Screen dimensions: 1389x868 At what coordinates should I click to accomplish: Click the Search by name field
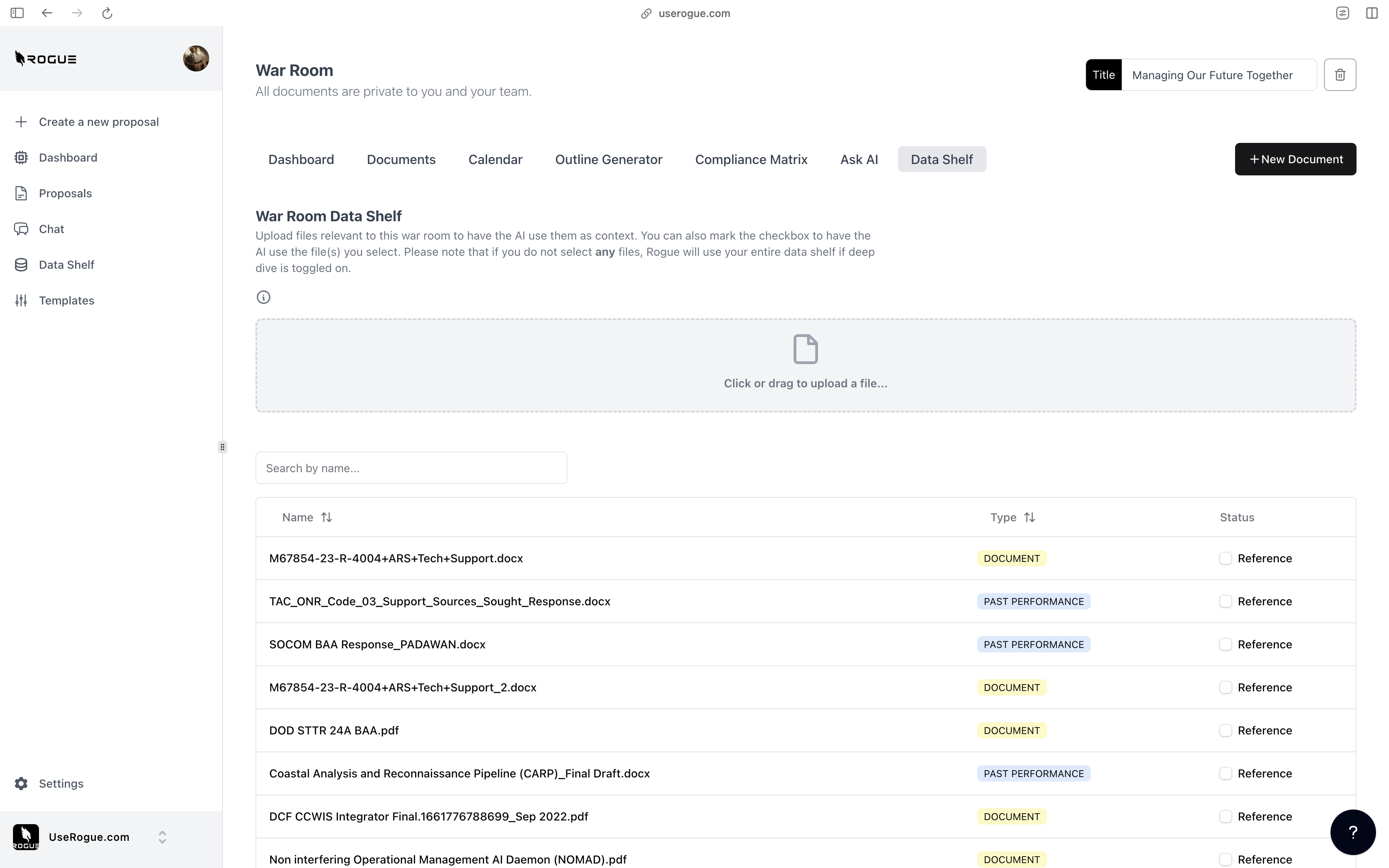pos(411,468)
